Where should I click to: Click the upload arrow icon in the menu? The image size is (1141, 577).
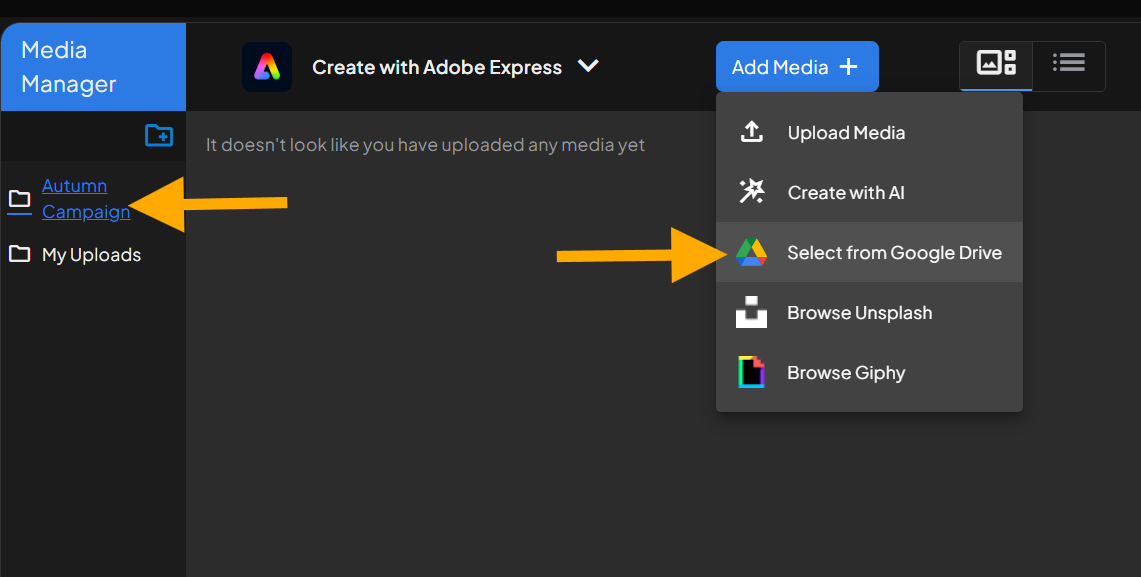751,132
